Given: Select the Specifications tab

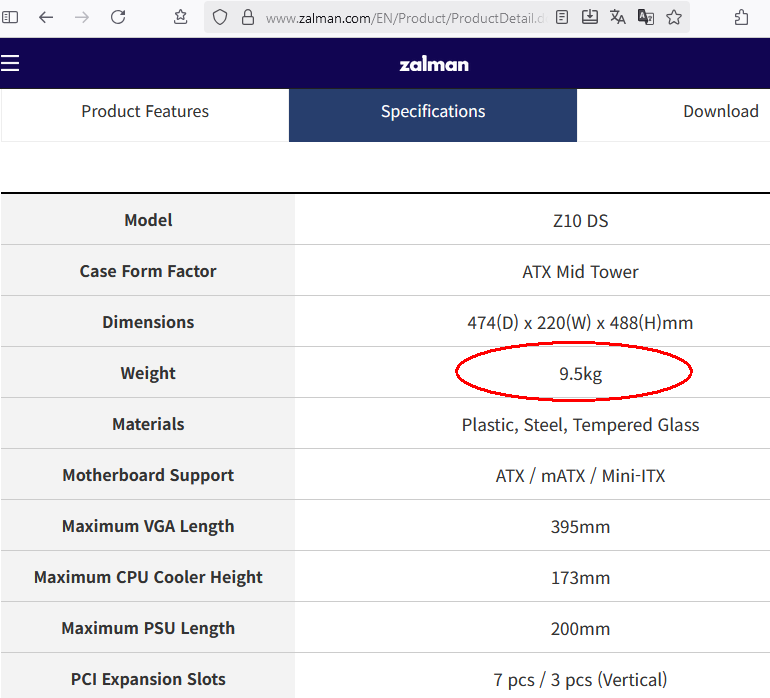Looking at the screenshot, I should [433, 112].
